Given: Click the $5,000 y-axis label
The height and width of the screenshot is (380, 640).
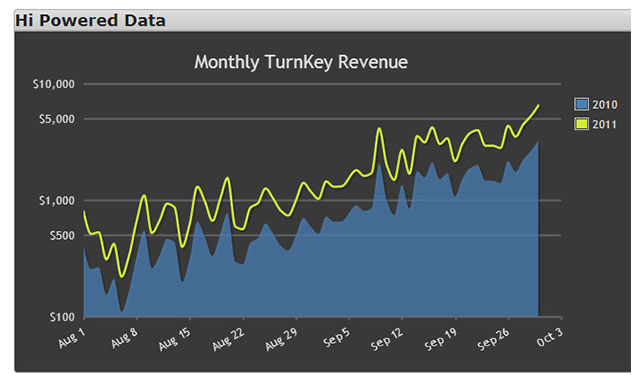Looking at the screenshot, I should 57,119.
